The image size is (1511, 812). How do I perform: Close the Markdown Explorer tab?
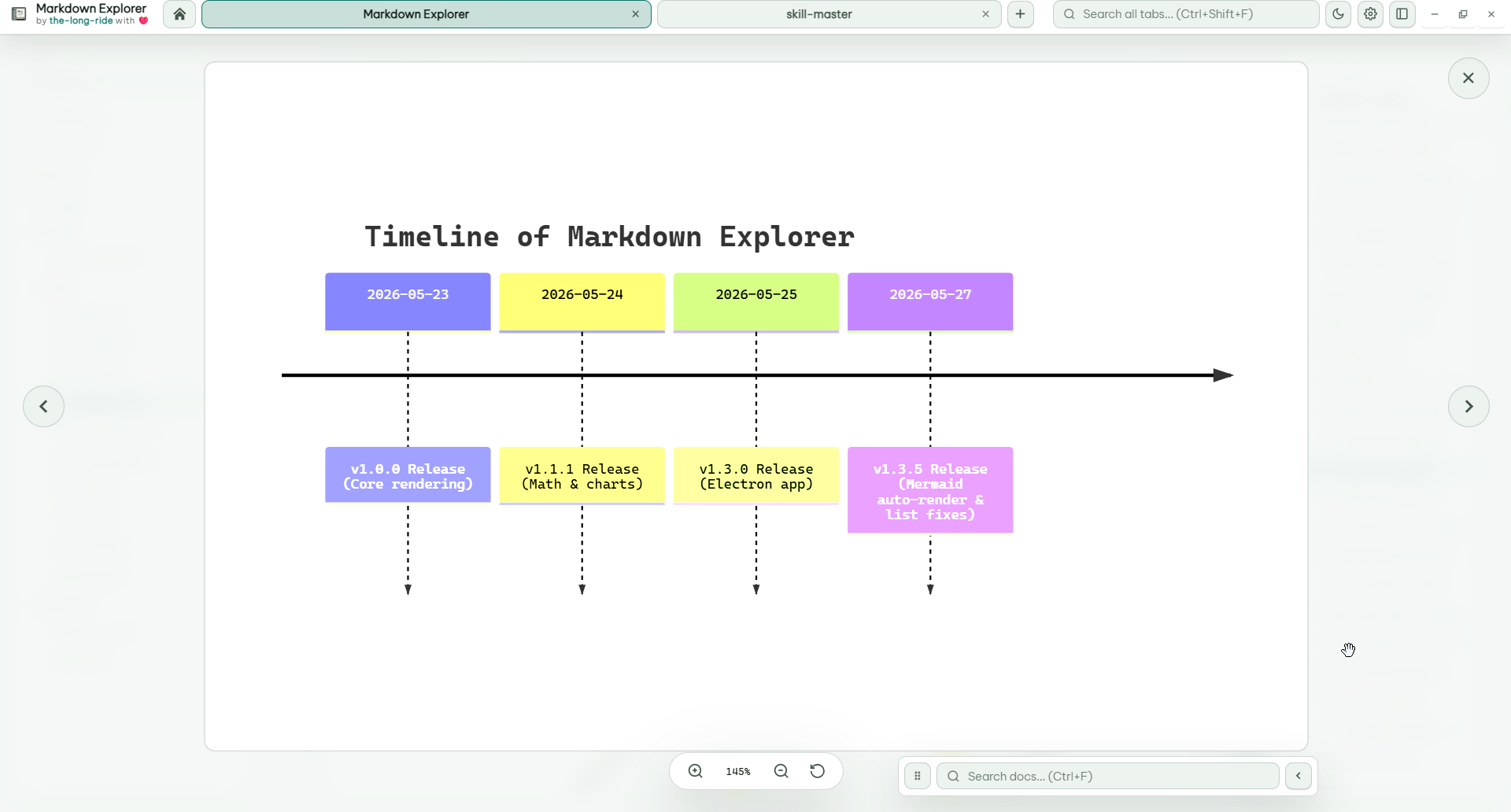point(635,14)
